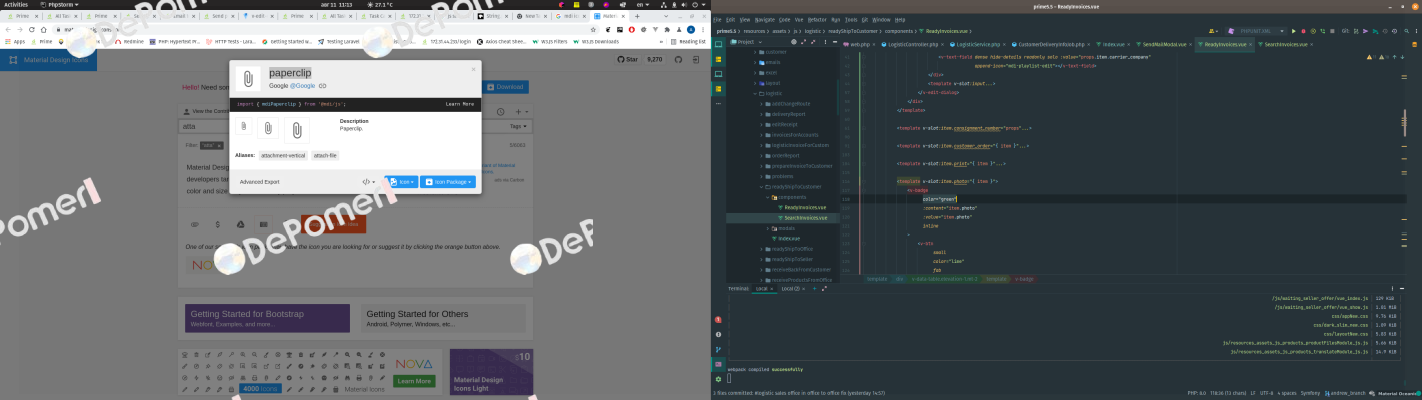This screenshot has width=1422, height=400.
Task: Select the largest paperclip preview thumbnail
Action: (x=297, y=129)
